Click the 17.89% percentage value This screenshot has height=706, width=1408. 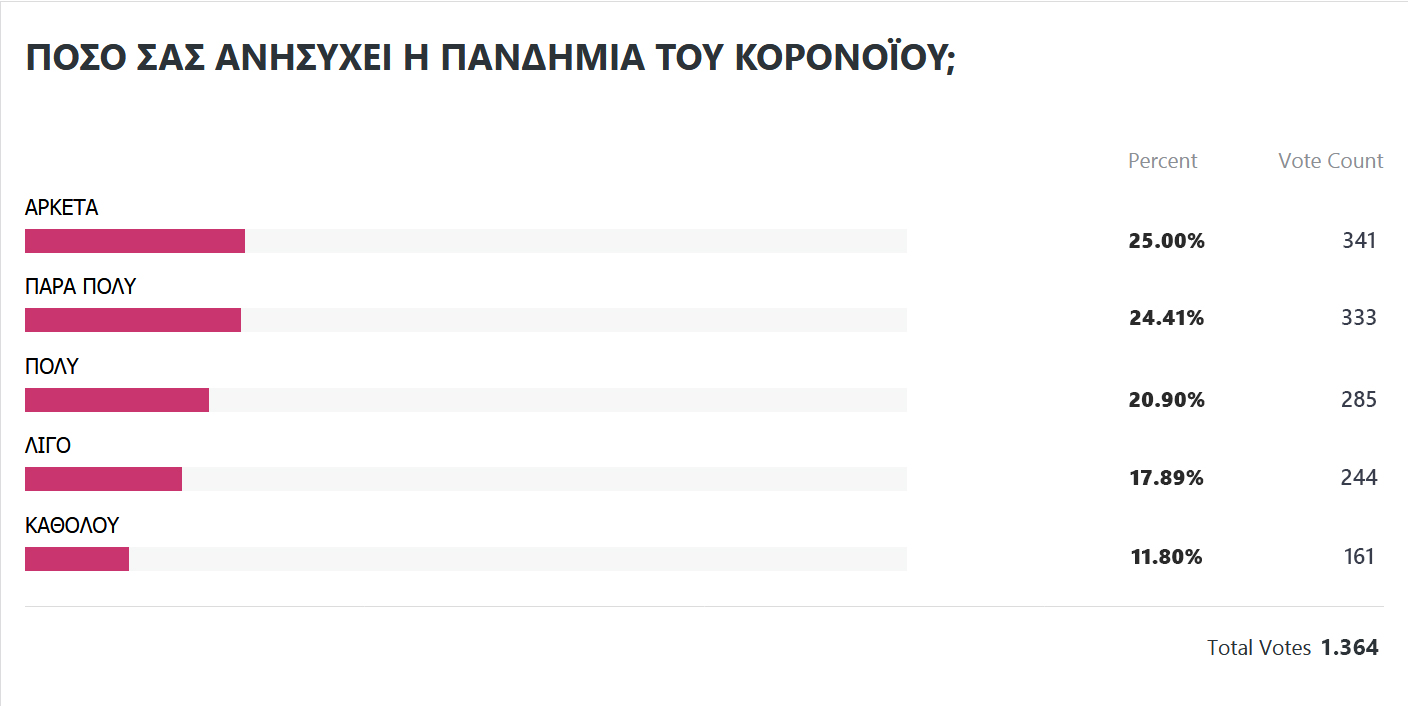pos(1166,478)
